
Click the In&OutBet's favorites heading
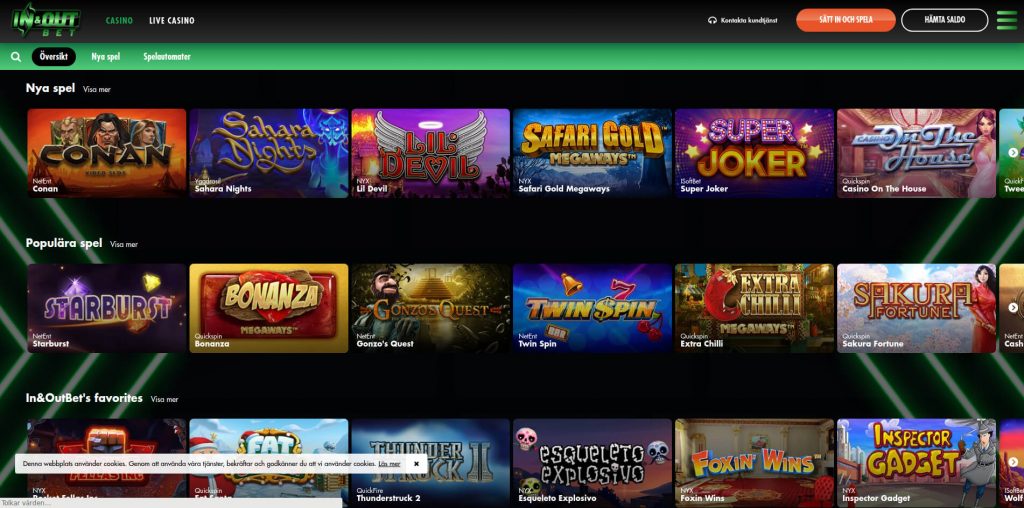84,398
